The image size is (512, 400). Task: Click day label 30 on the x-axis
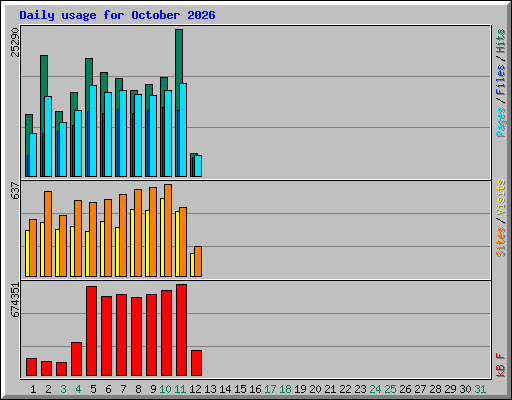(x=465, y=389)
